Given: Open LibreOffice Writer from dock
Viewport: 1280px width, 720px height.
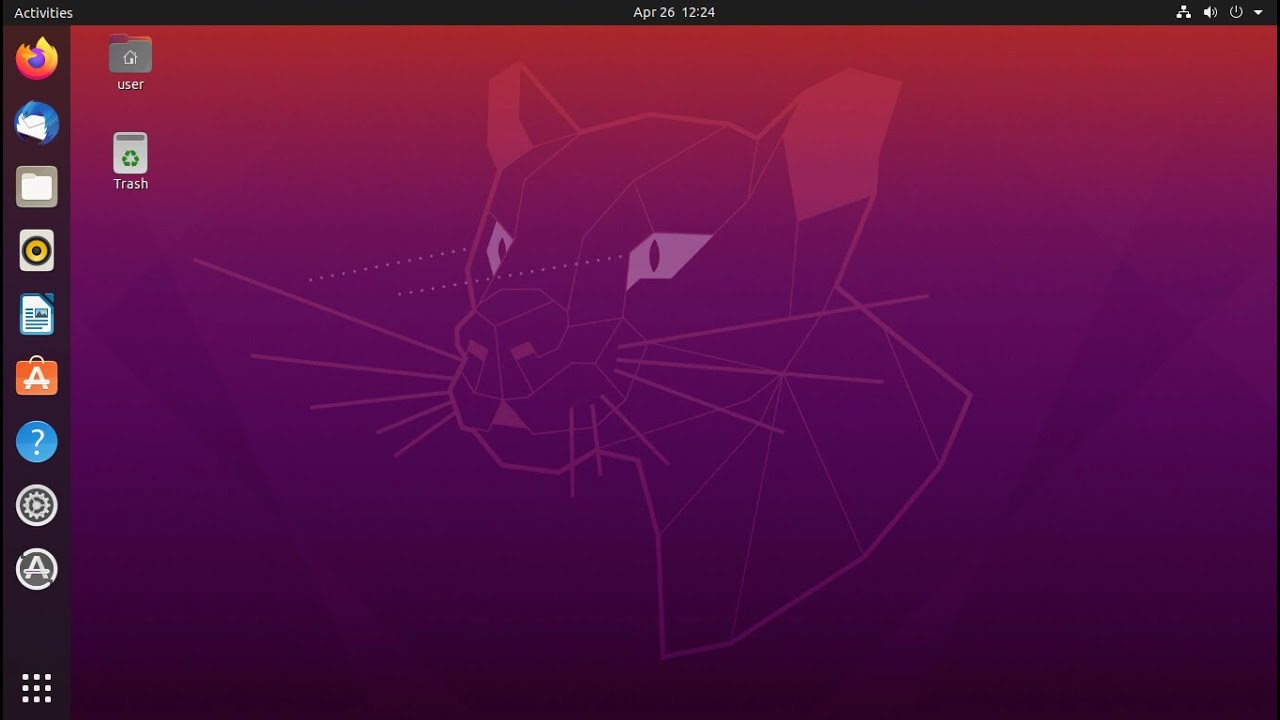Looking at the screenshot, I should (37, 315).
